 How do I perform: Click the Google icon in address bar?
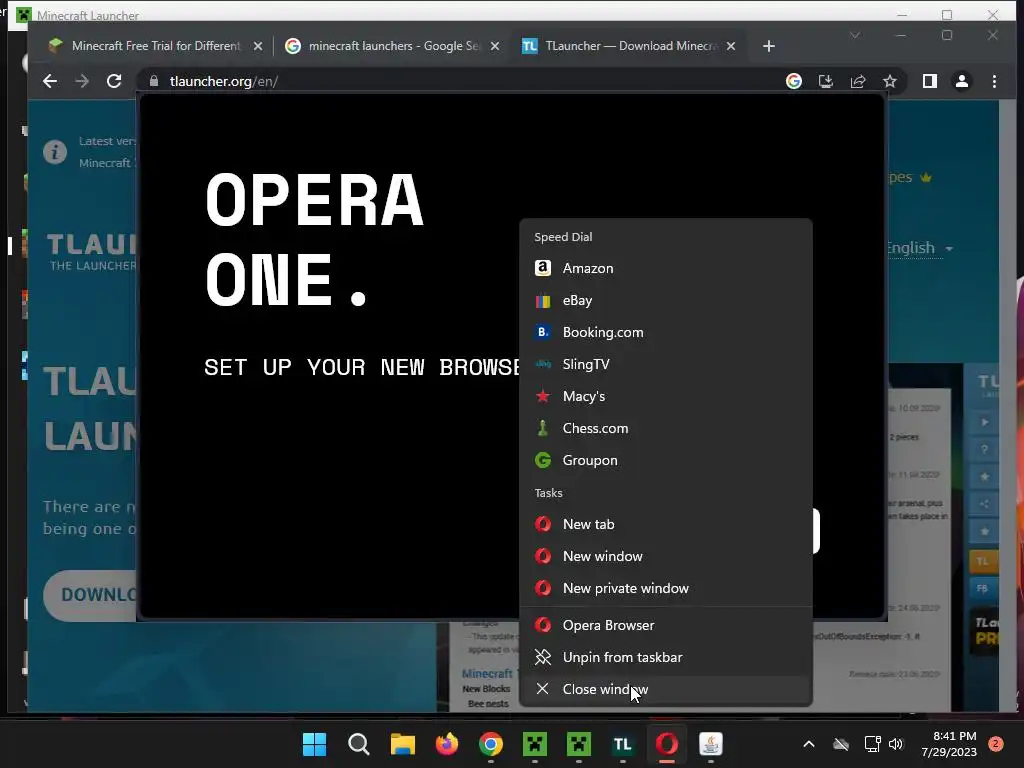[794, 81]
